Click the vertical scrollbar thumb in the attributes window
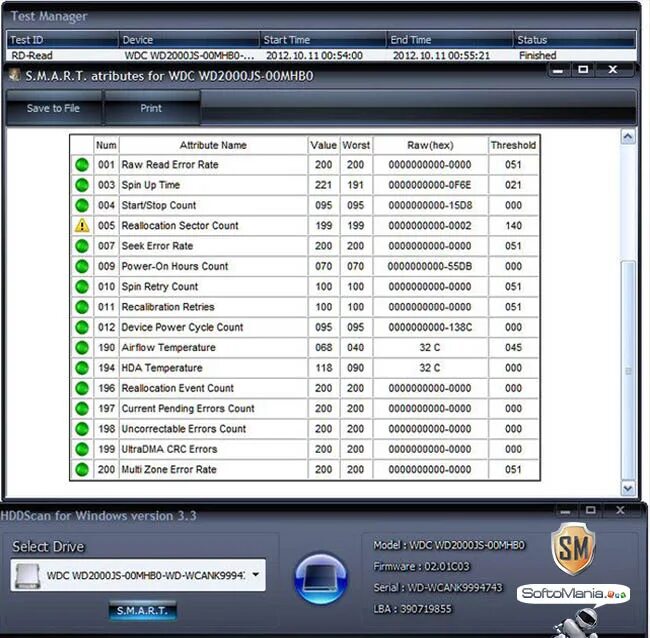650x638 pixels. point(628,370)
